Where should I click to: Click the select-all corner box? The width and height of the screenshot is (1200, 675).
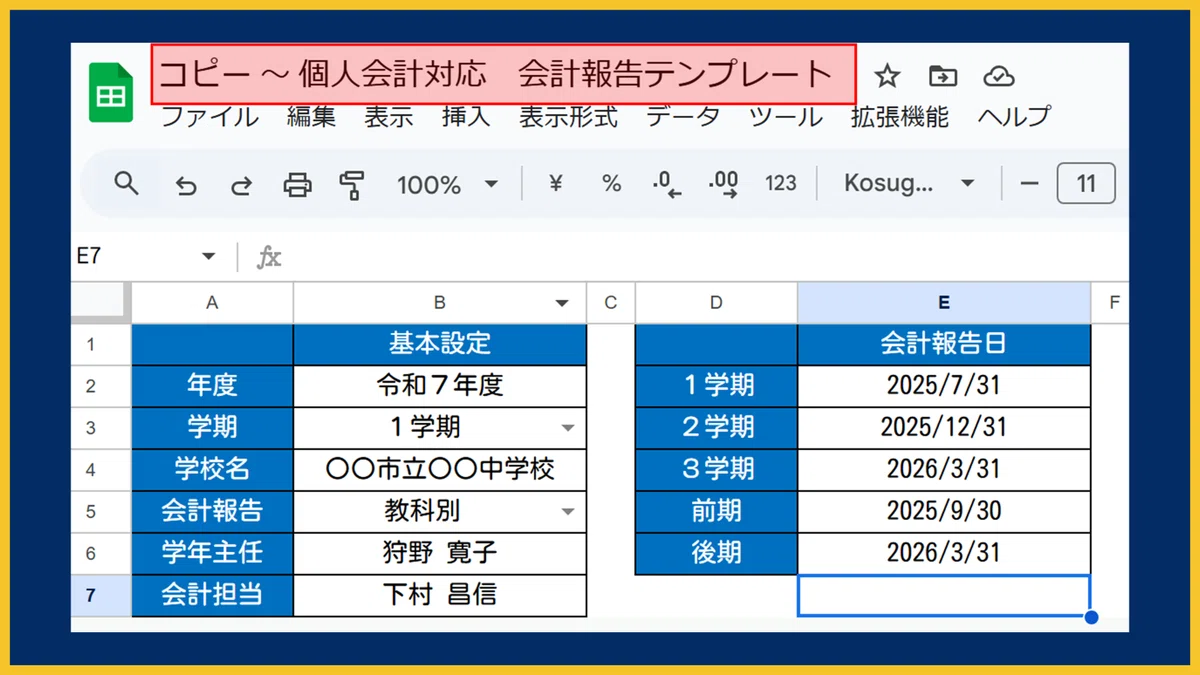(101, 302)
